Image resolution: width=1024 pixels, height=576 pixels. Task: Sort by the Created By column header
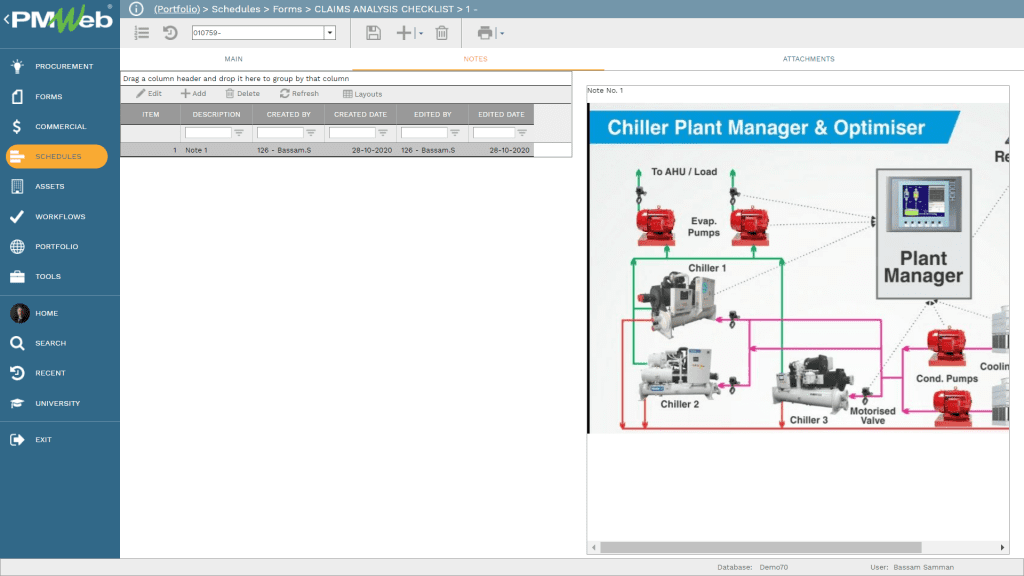[289, 114]
